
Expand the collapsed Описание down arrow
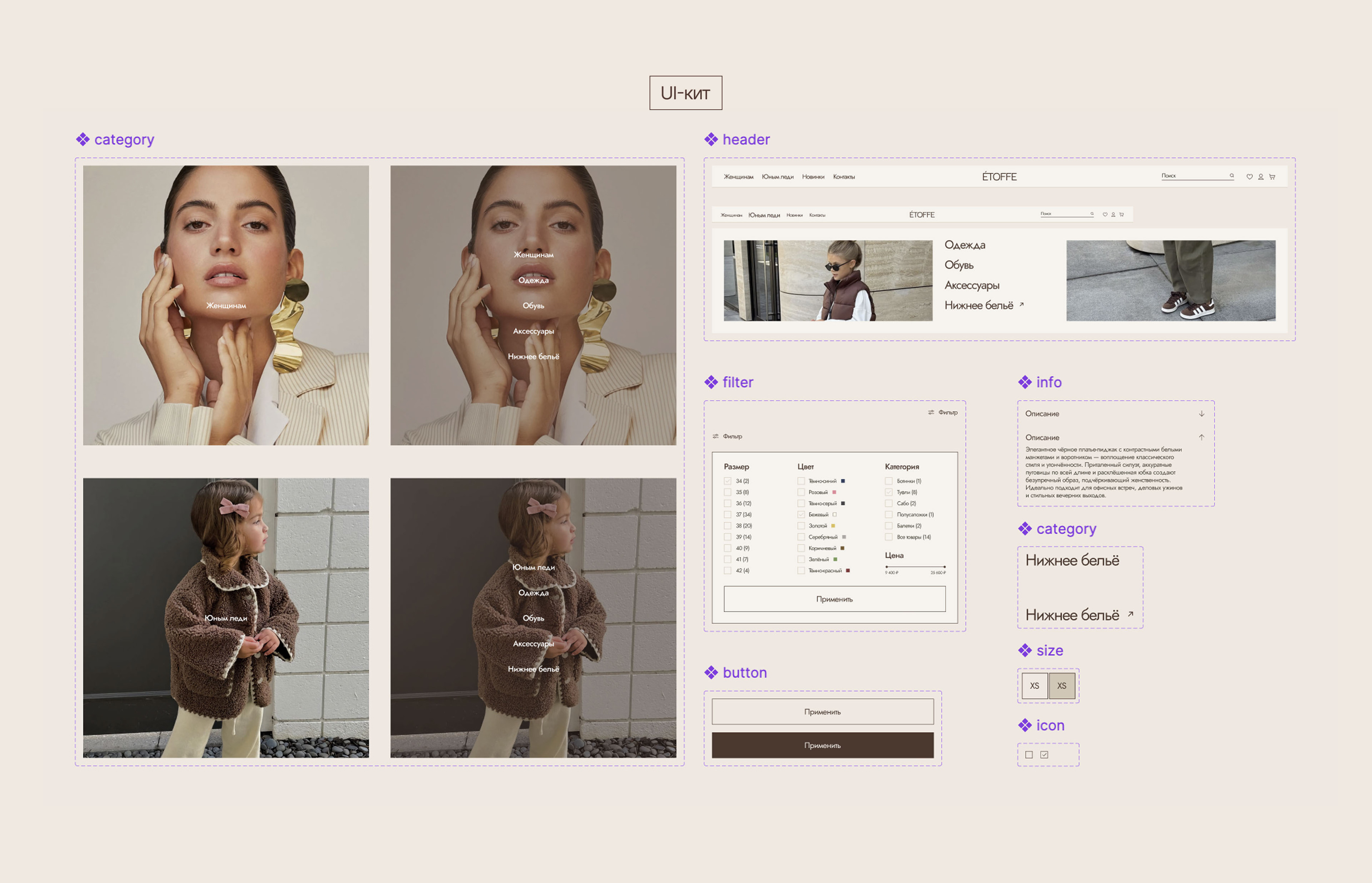click(1202, 414)
